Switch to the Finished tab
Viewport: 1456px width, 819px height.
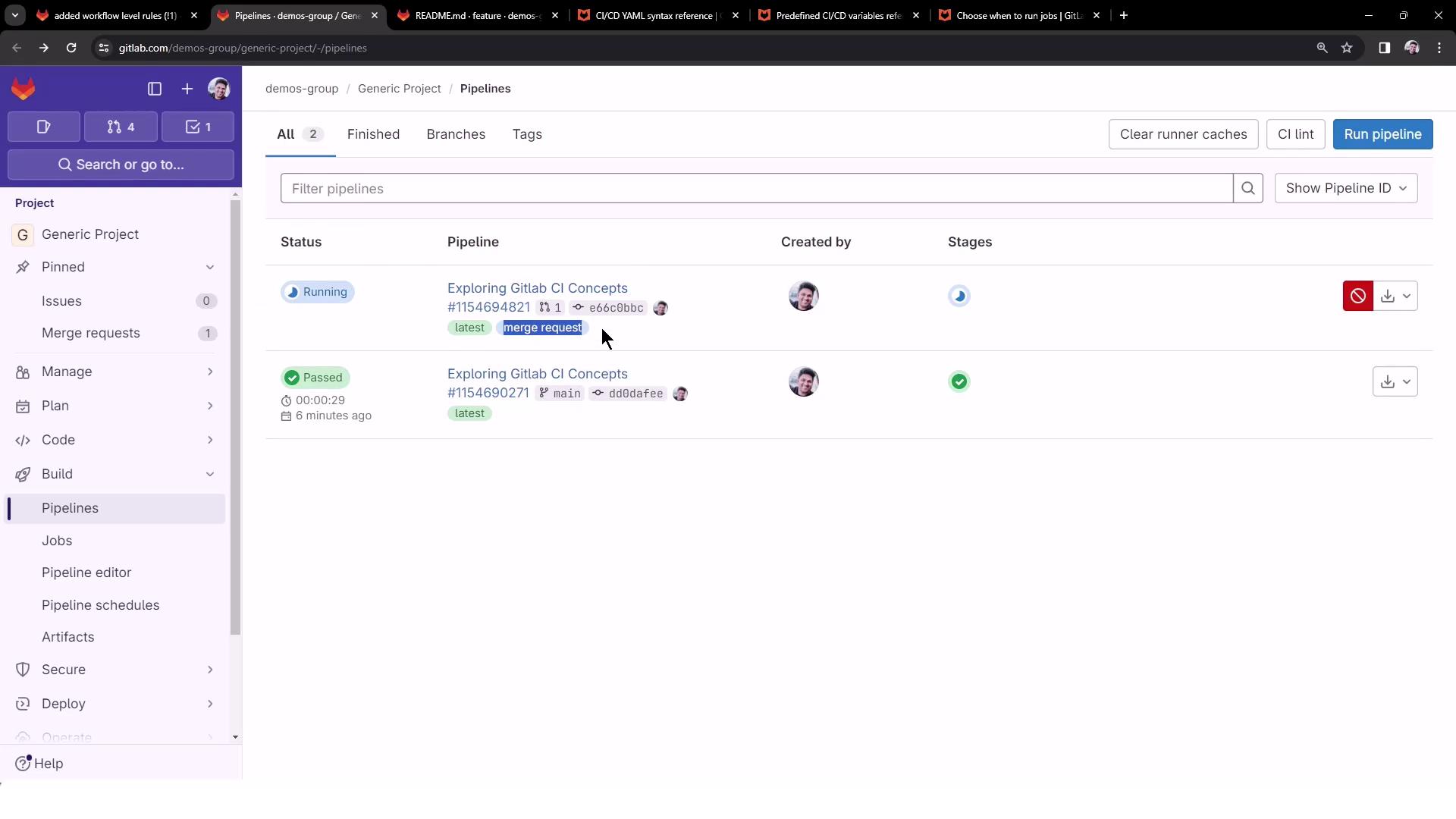point(373,134)
